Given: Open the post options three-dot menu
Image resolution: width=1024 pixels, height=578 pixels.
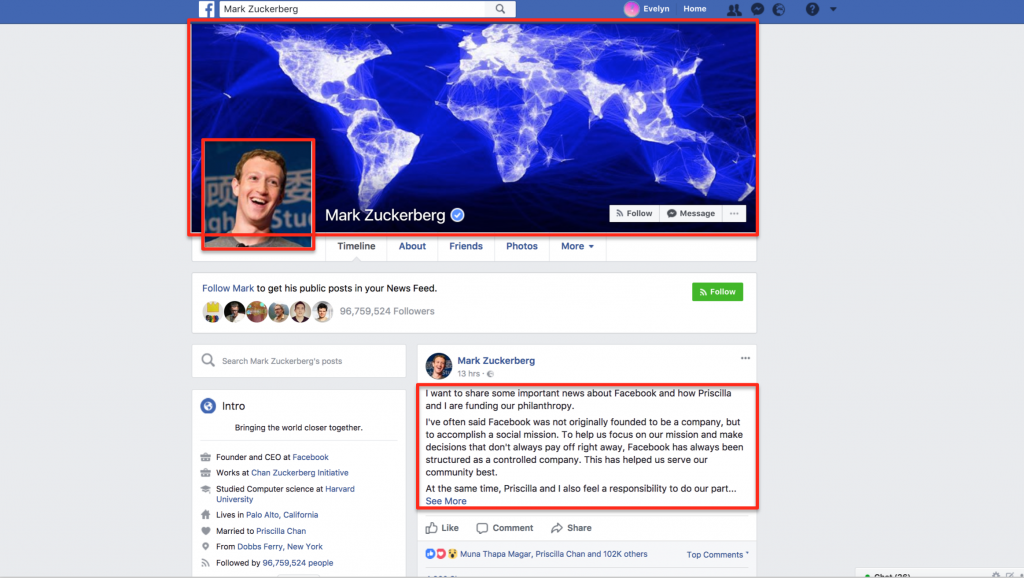Looking at the screenshot, I should point(745,358).
